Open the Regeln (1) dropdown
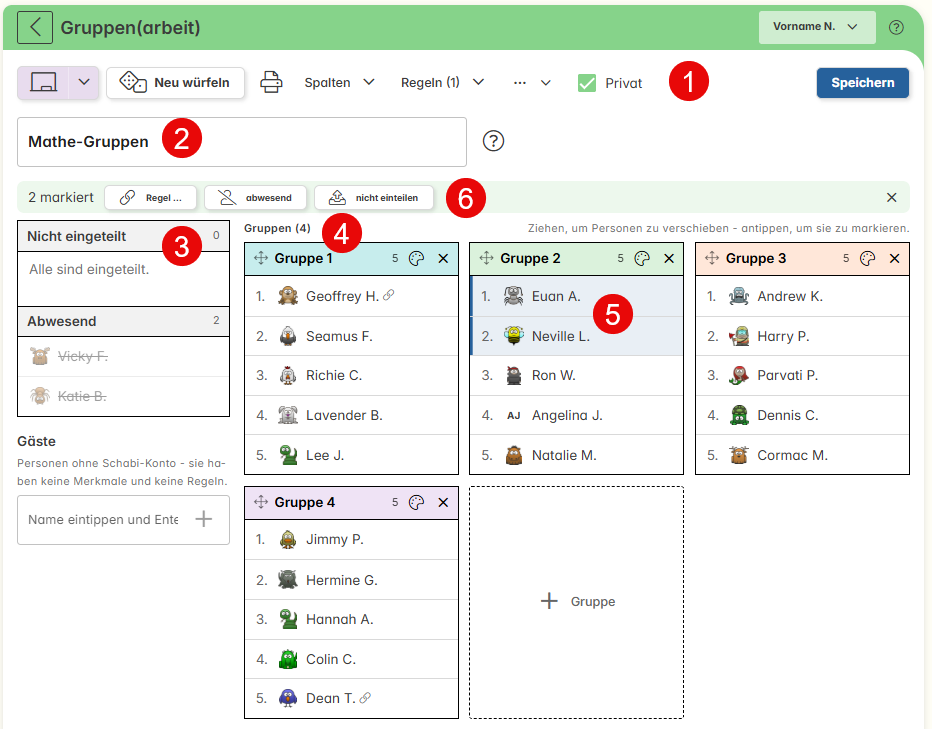Screen dimensions: 932x729 (442, 83)
